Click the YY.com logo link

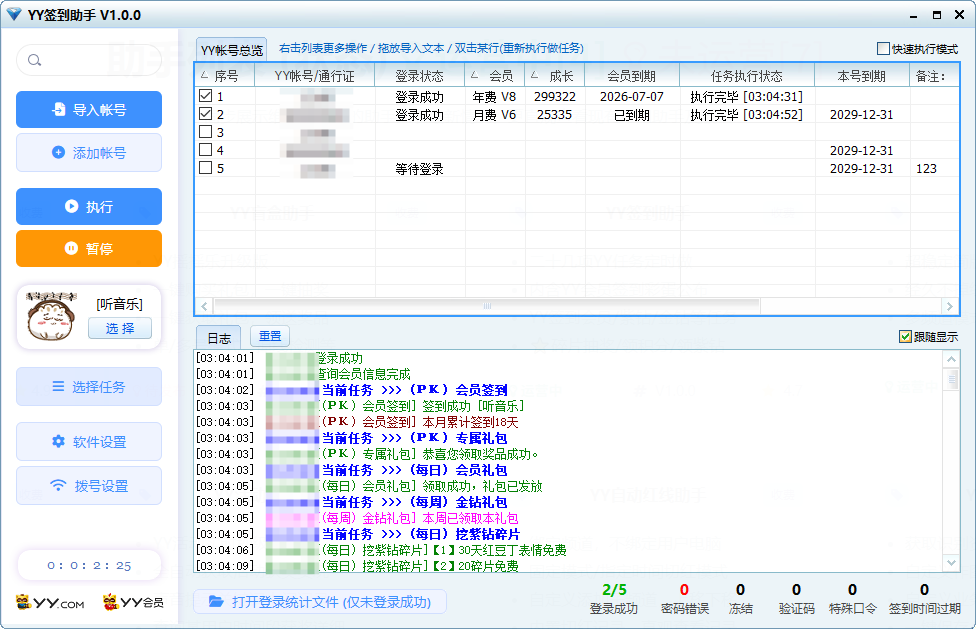(50, 603)
